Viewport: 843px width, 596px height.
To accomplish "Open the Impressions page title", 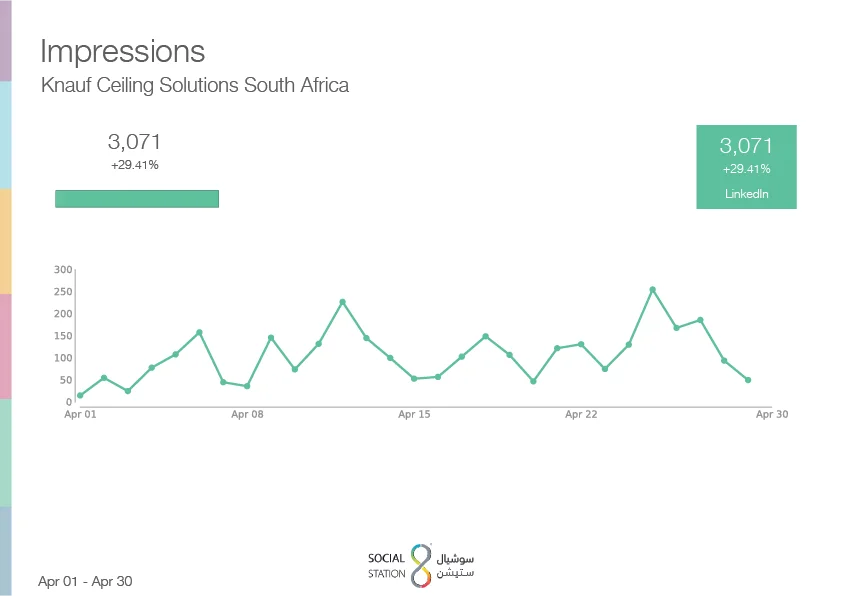I will (x=122, y=51).
